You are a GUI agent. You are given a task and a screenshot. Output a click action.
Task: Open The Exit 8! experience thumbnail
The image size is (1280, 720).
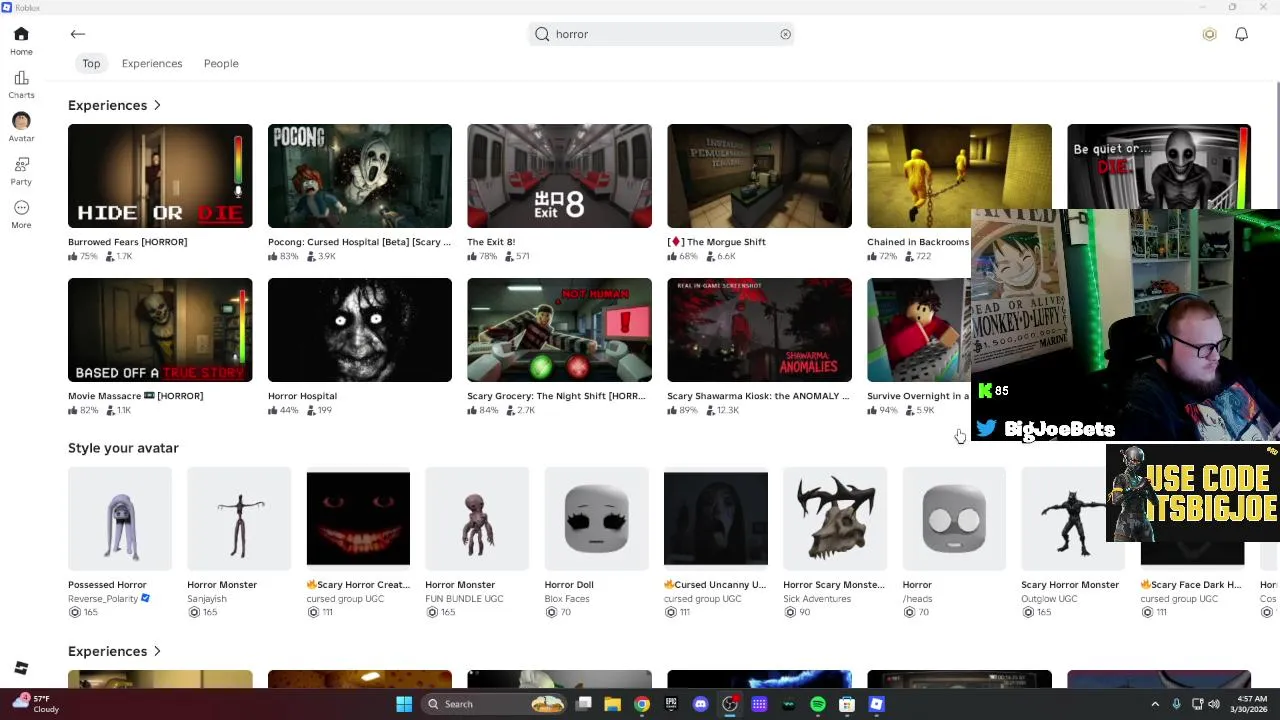click(559, 176)
